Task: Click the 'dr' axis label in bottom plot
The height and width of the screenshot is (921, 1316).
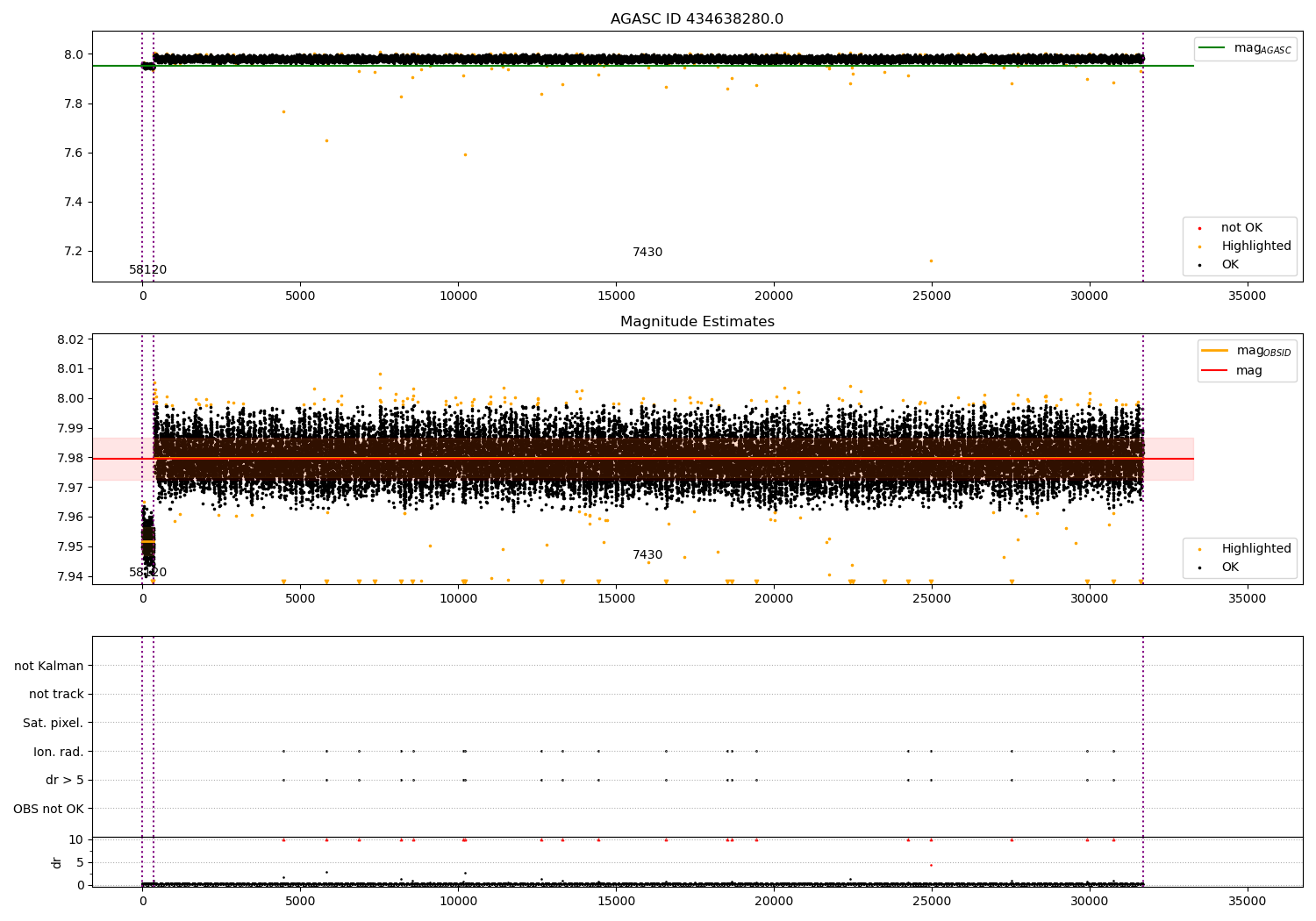Action: point(57,862)
